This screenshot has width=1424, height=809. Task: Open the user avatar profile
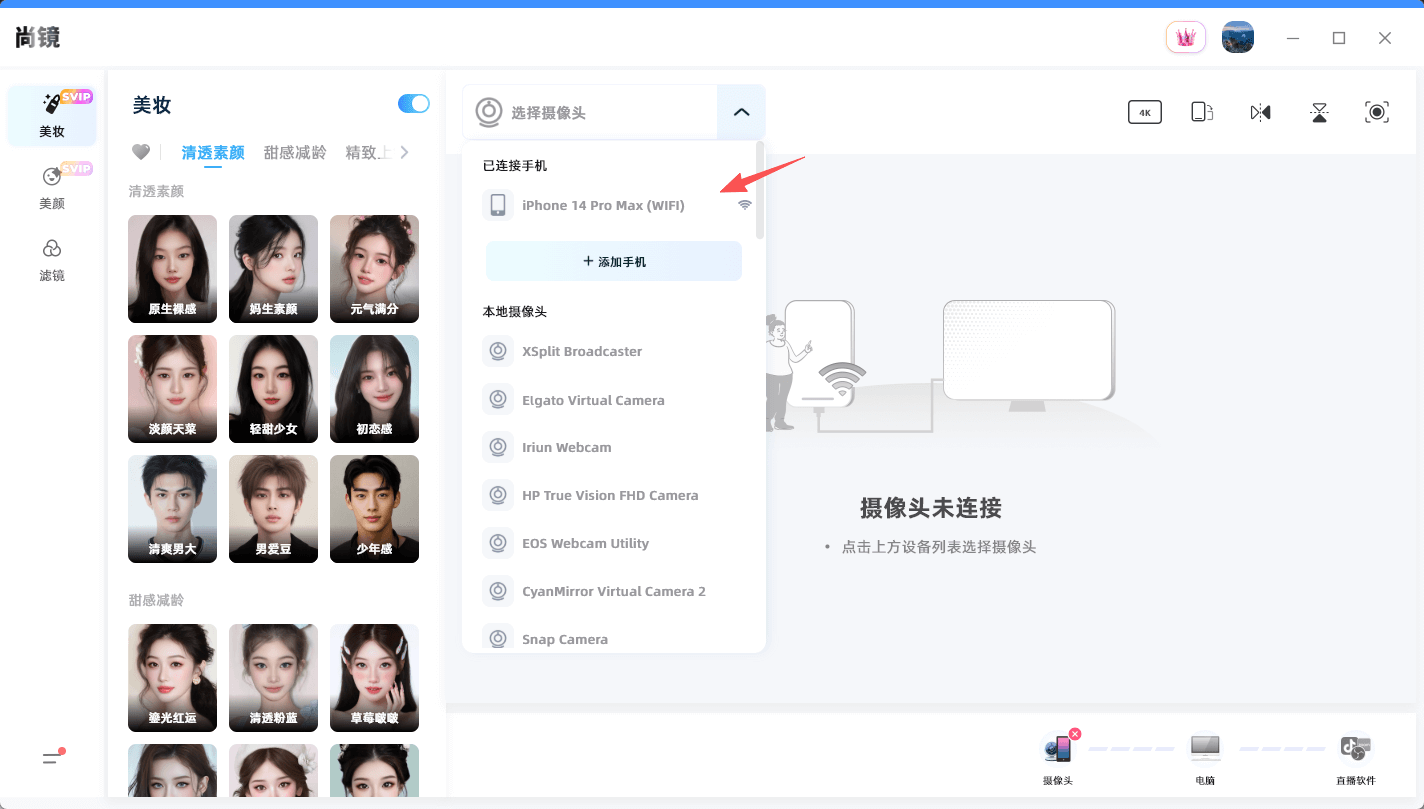[1238, 38]
